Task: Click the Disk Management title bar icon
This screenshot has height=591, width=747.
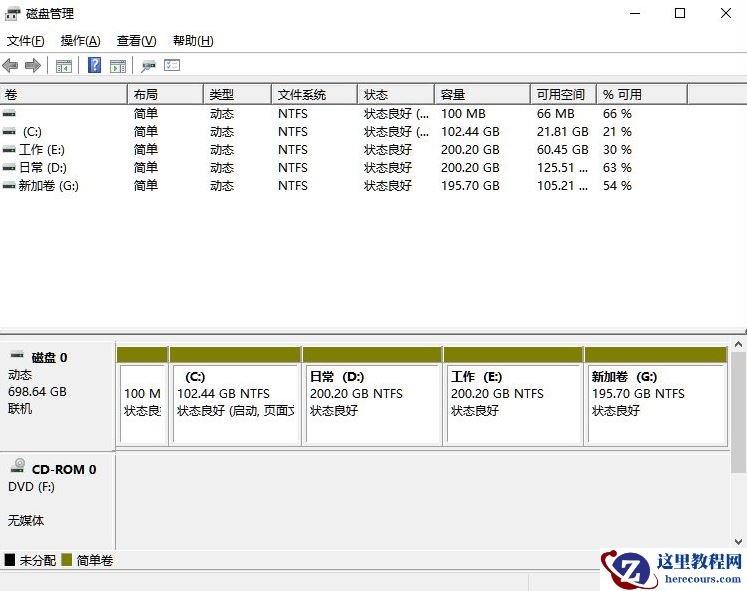Action: (x=13, y=14)
